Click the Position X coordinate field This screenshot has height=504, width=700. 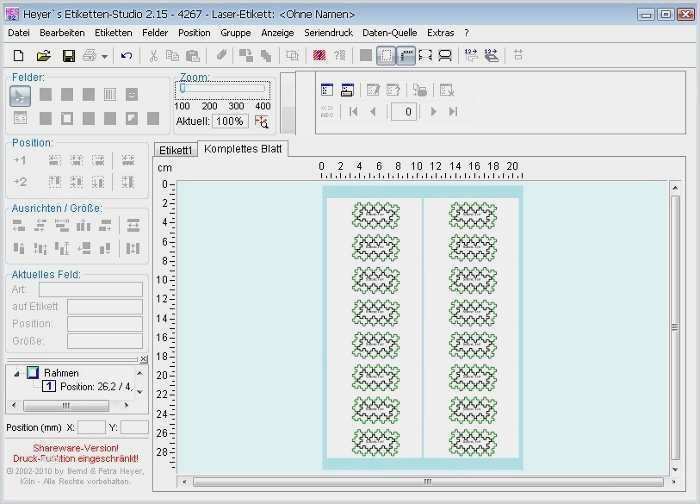click(x=92, y=427)
